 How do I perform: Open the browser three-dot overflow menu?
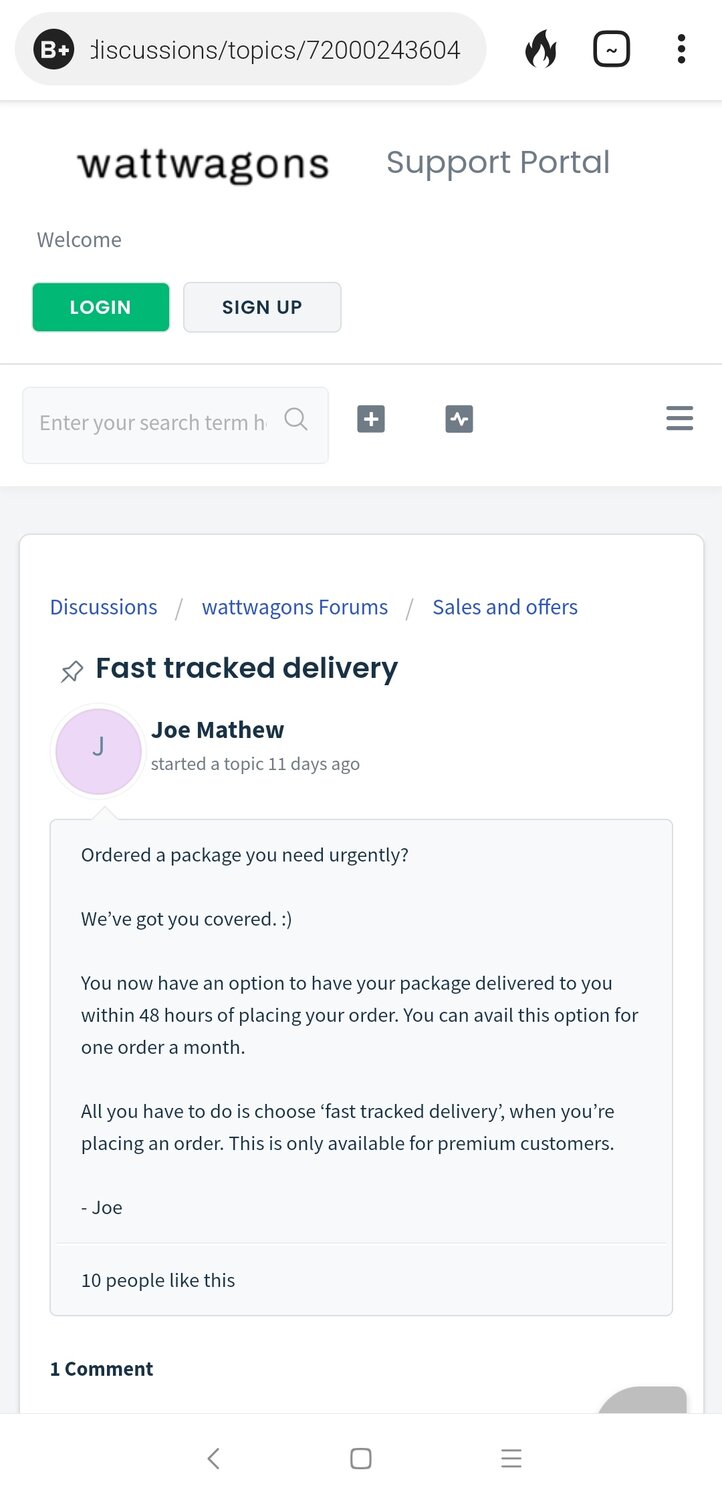point(681,49)
